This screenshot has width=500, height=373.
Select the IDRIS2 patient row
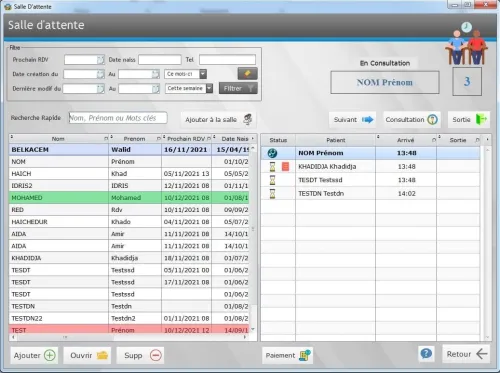tap(129, 186)
